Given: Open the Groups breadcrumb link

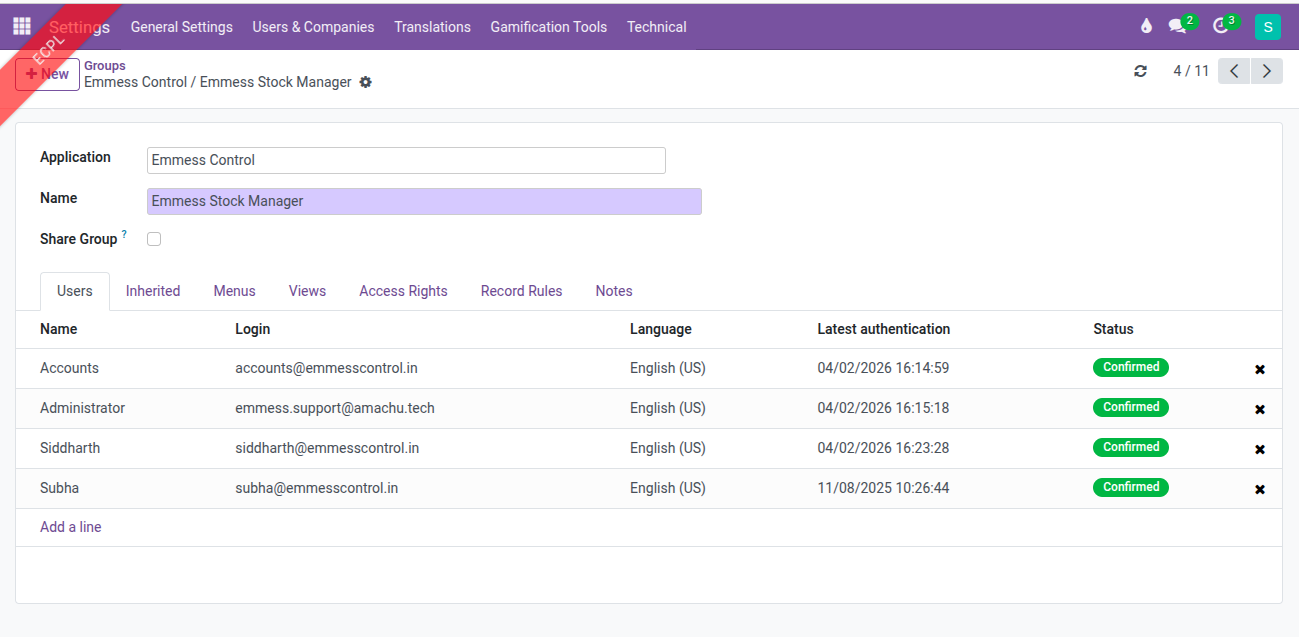Looking at the screenshot, I should (105, 66).
